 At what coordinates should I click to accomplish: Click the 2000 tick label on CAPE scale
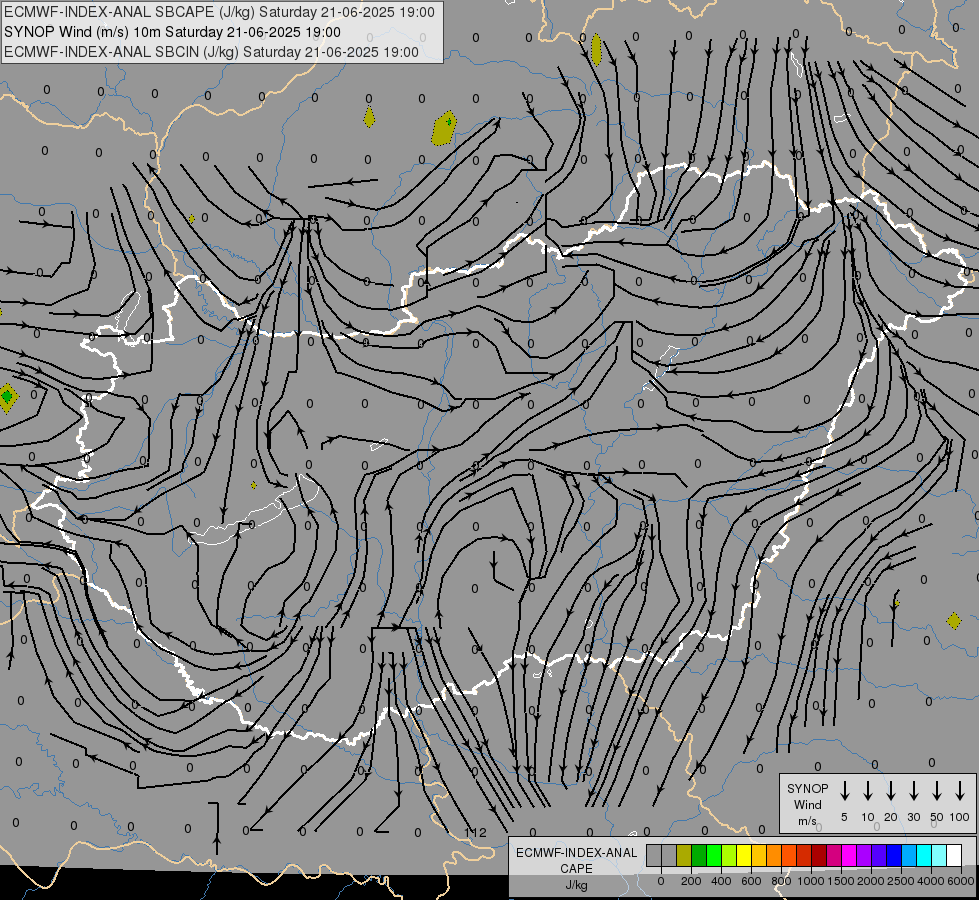[871, 881]
